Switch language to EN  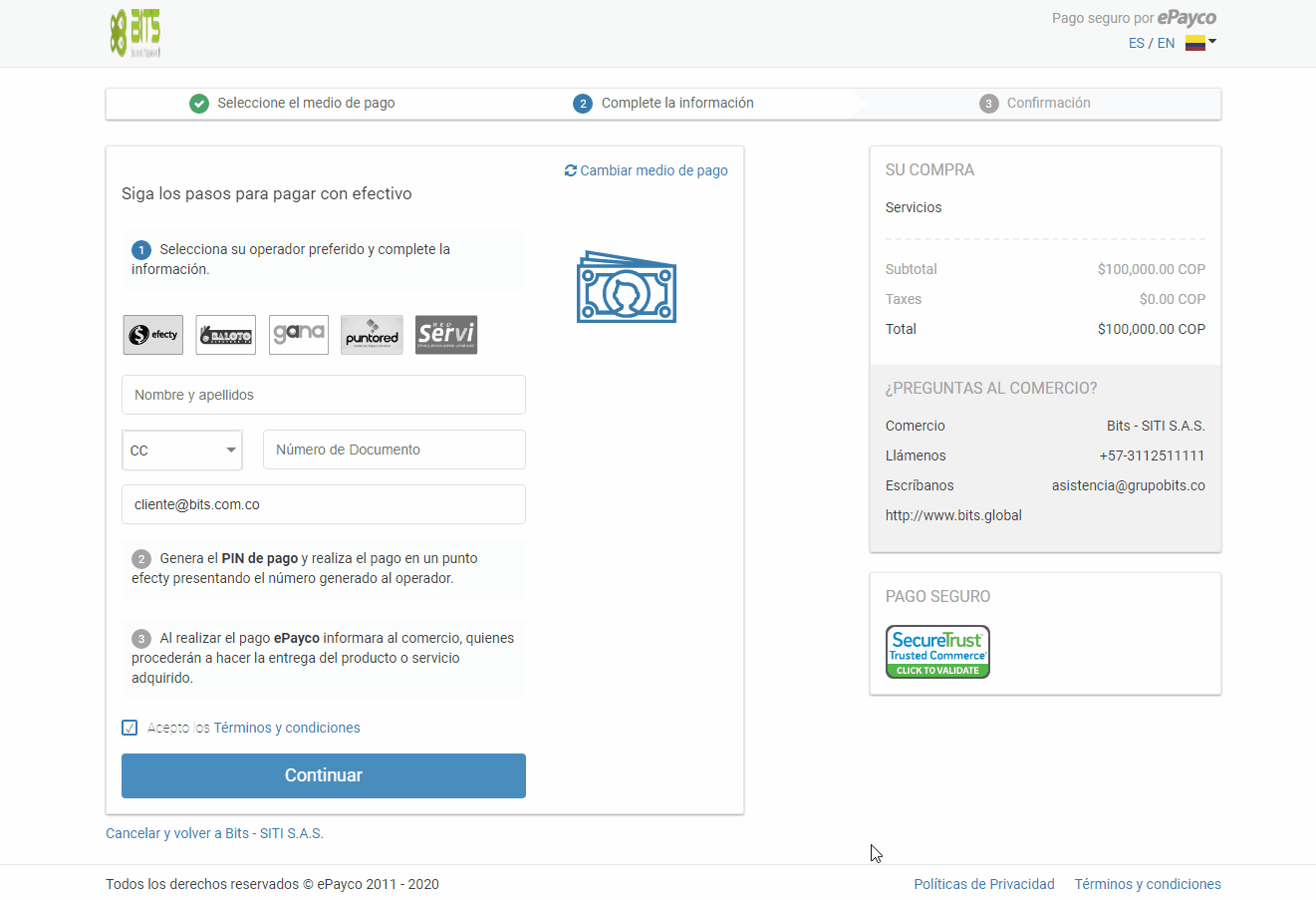pyautogui.click(x=1166, y=43)
